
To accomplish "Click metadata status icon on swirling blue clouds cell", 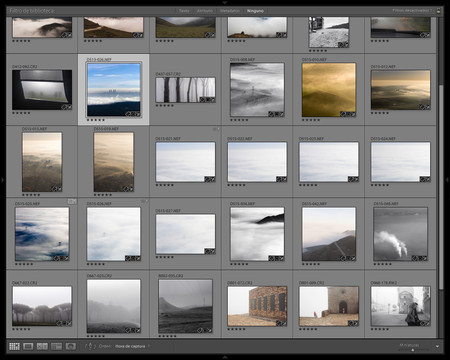I will click(72, 201).
